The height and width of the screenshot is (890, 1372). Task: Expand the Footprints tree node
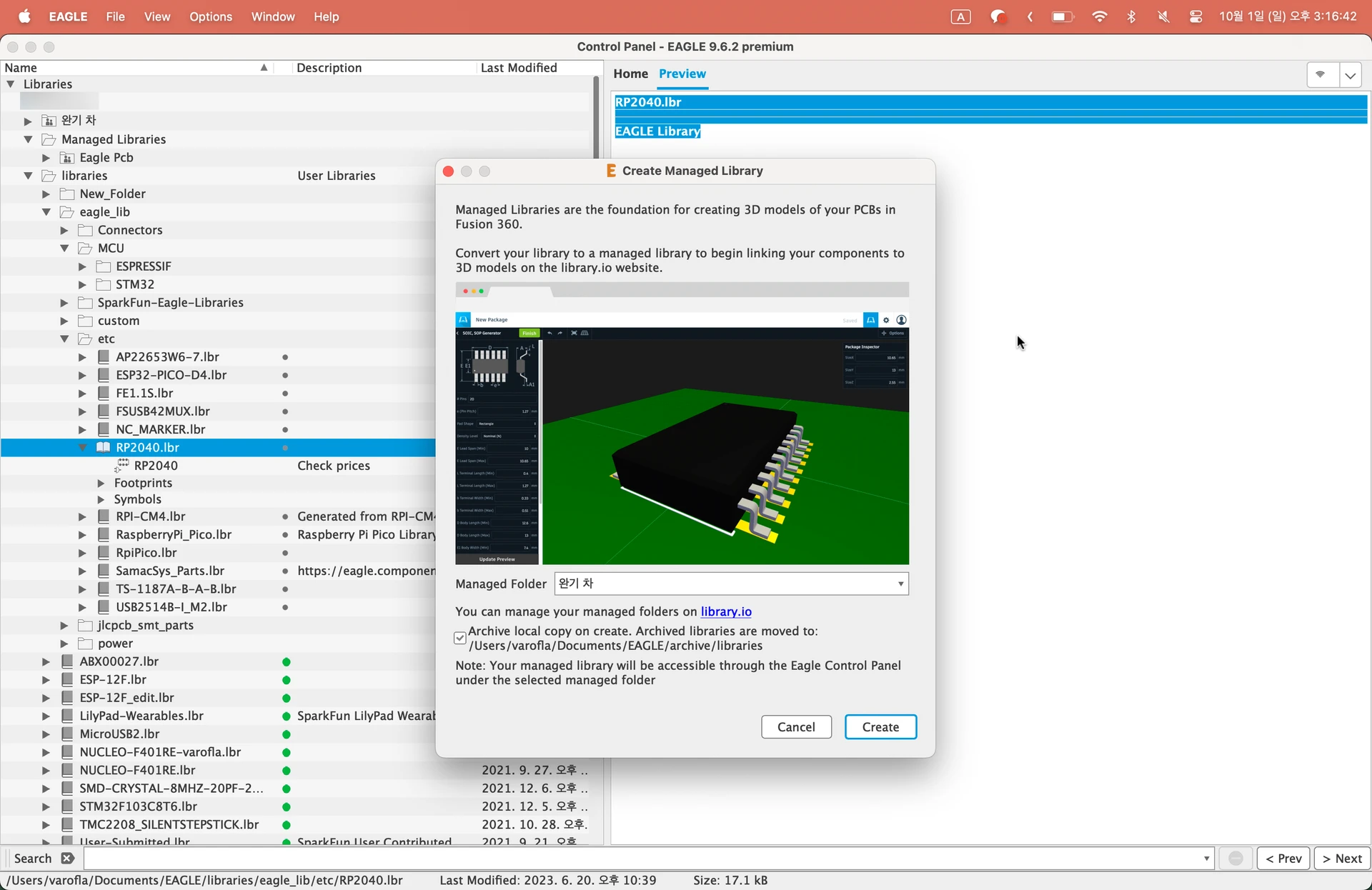point(101,483)
